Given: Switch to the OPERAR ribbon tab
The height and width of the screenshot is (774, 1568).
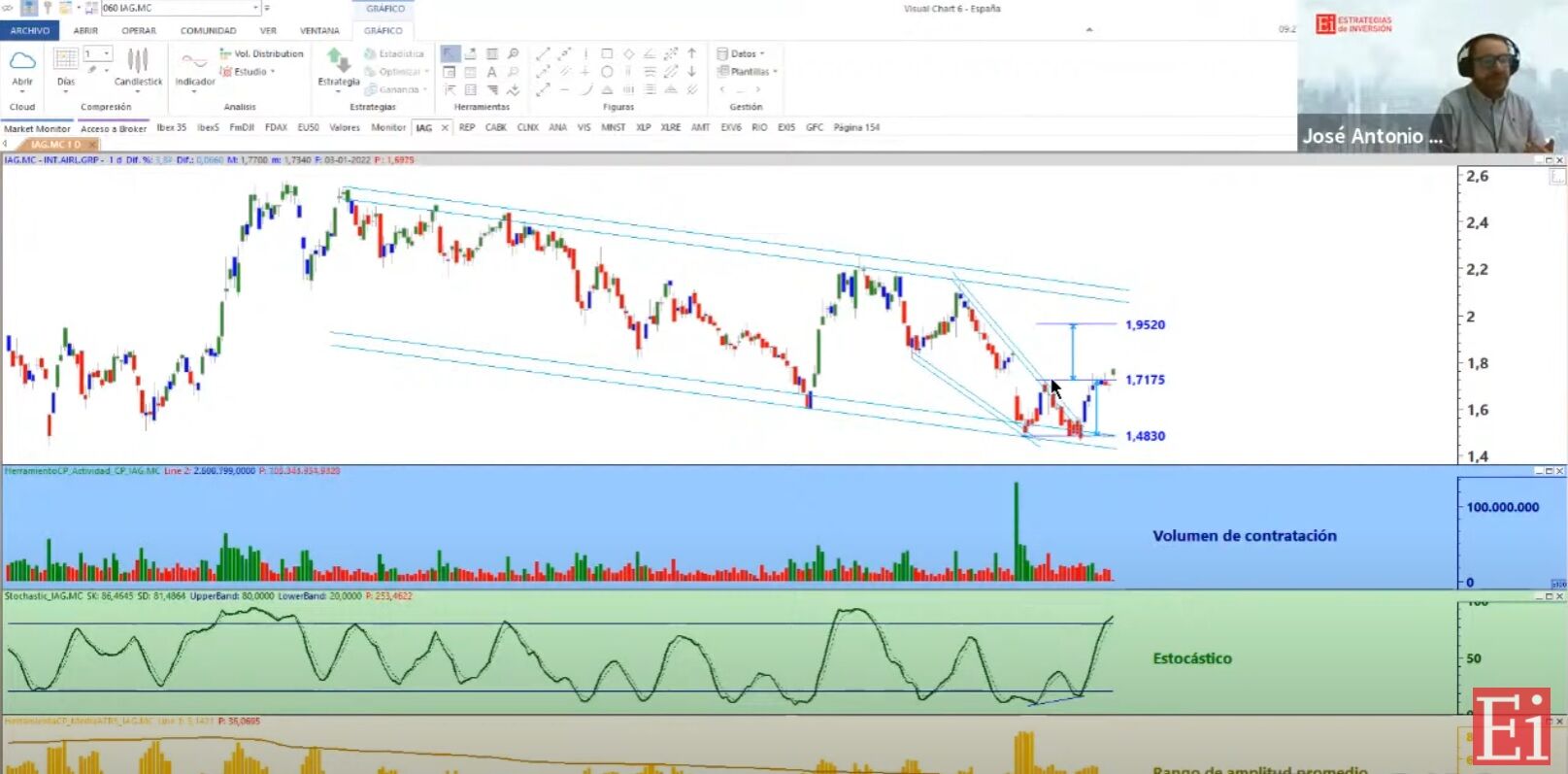Looking at the screenshot, I should (x=139, y=30).
